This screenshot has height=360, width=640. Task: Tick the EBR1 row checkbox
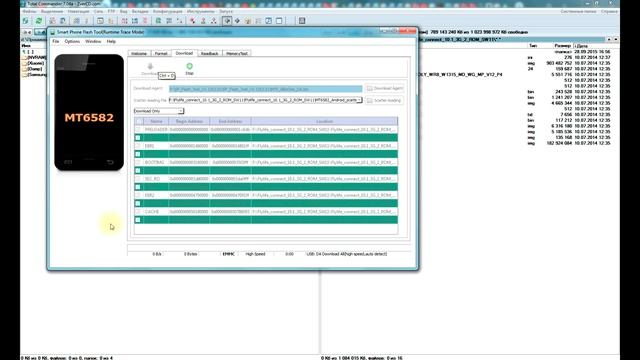(138, 146)
